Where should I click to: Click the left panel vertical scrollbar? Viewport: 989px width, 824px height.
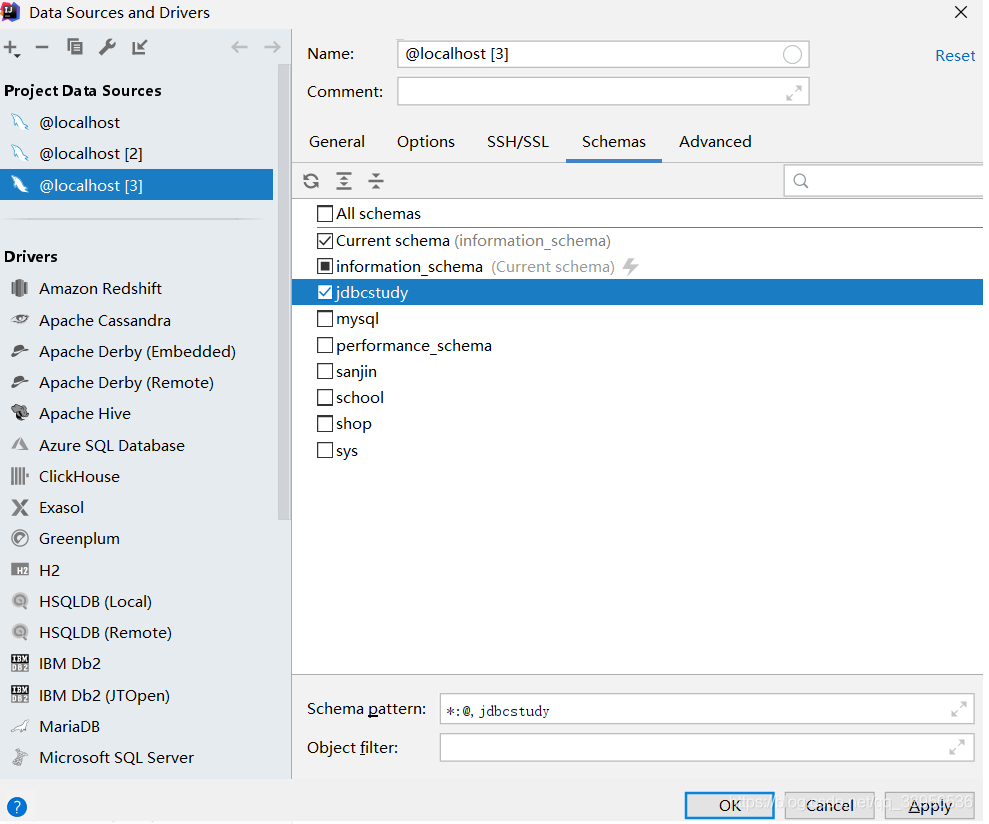(x=284, y=291)
